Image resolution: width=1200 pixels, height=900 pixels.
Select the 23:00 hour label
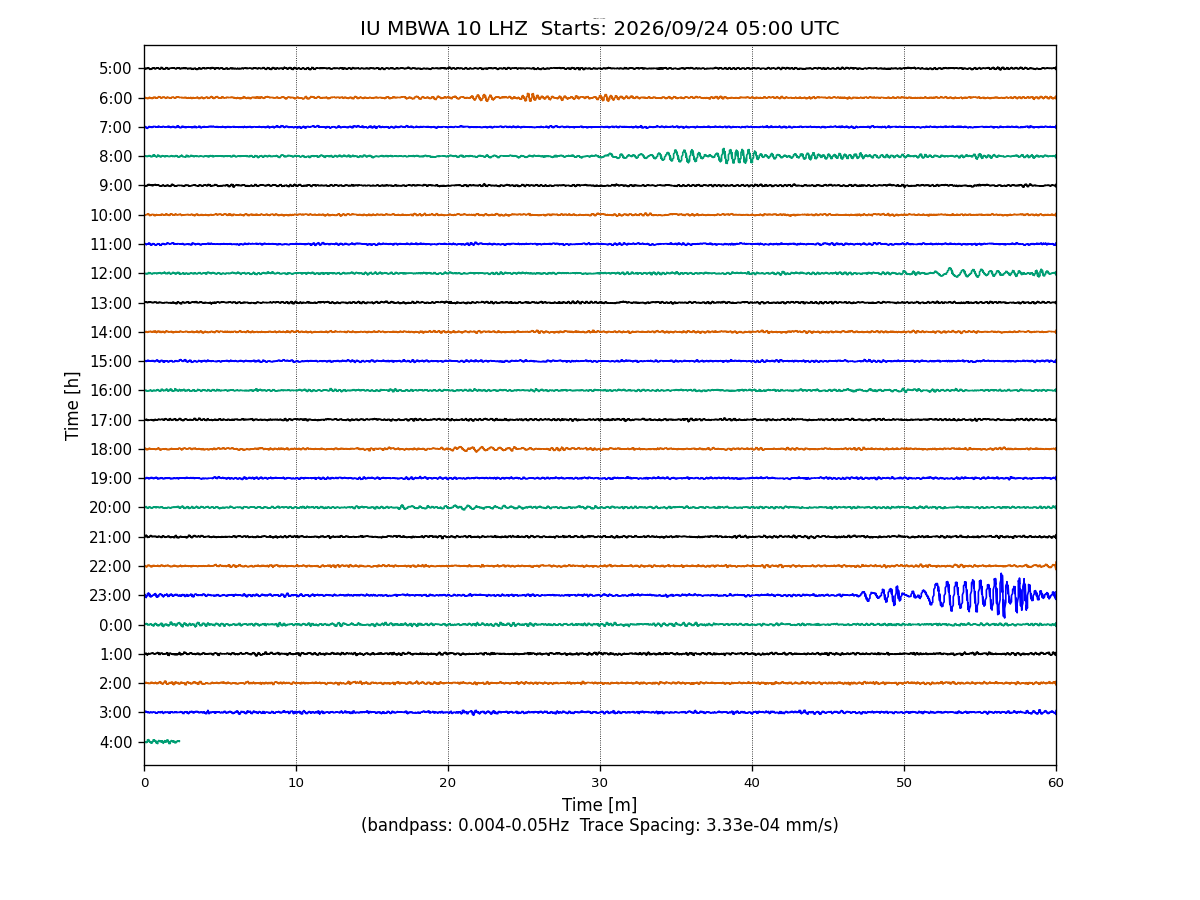(x=111, y=595)
